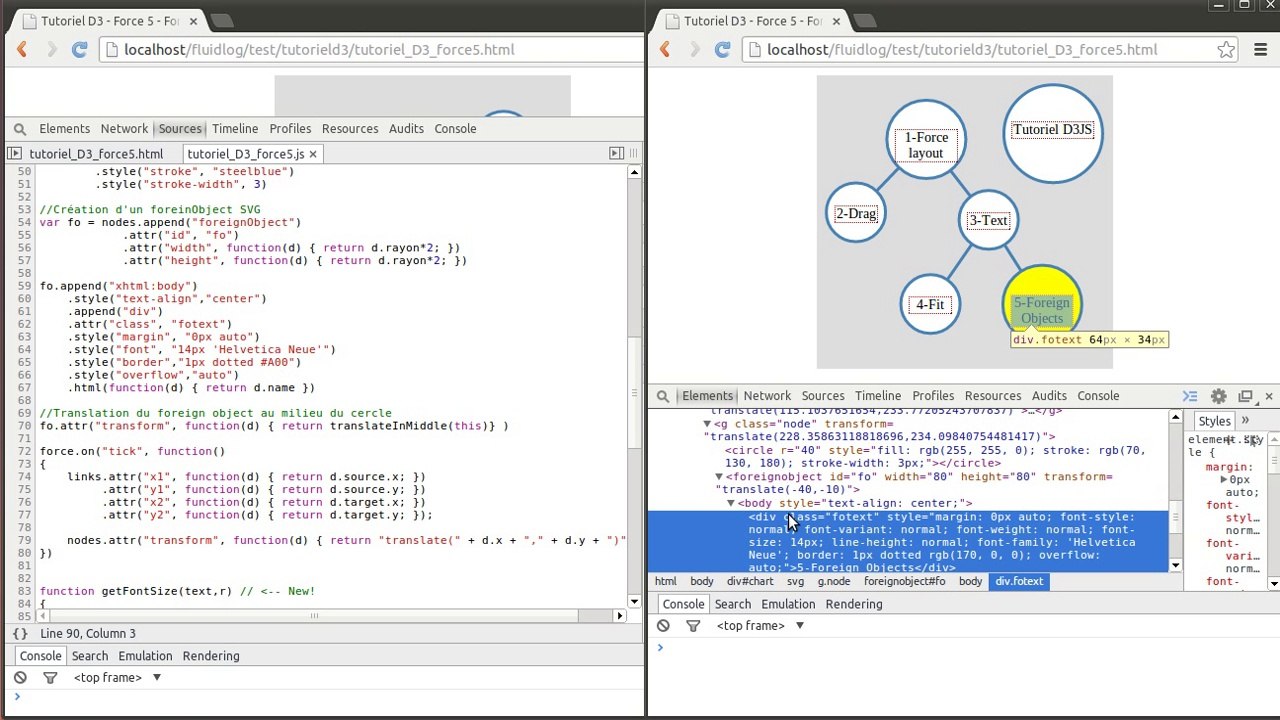Expand margin property in Styles pane

(1223, 480)
